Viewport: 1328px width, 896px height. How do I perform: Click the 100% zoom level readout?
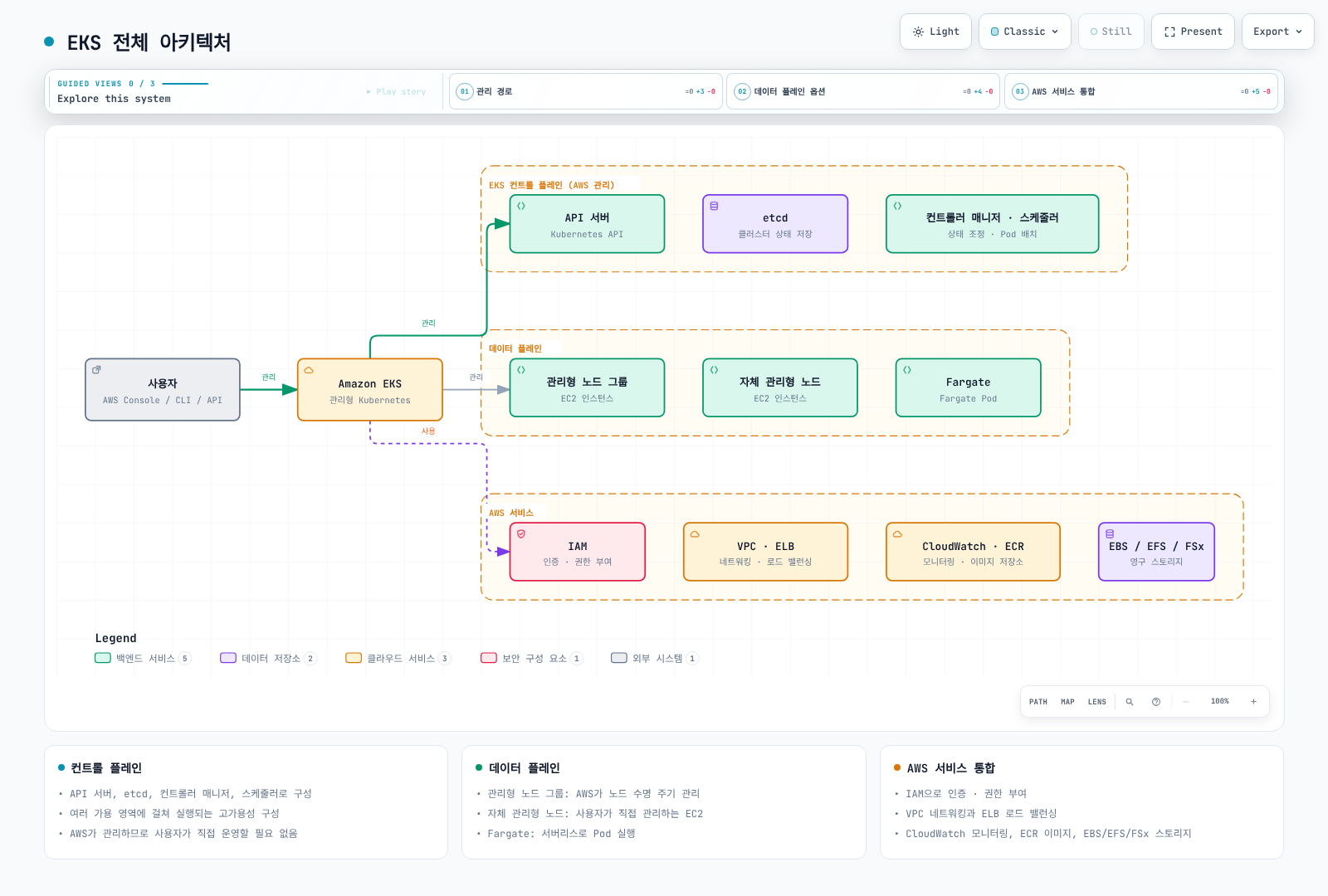point(1220,702)
